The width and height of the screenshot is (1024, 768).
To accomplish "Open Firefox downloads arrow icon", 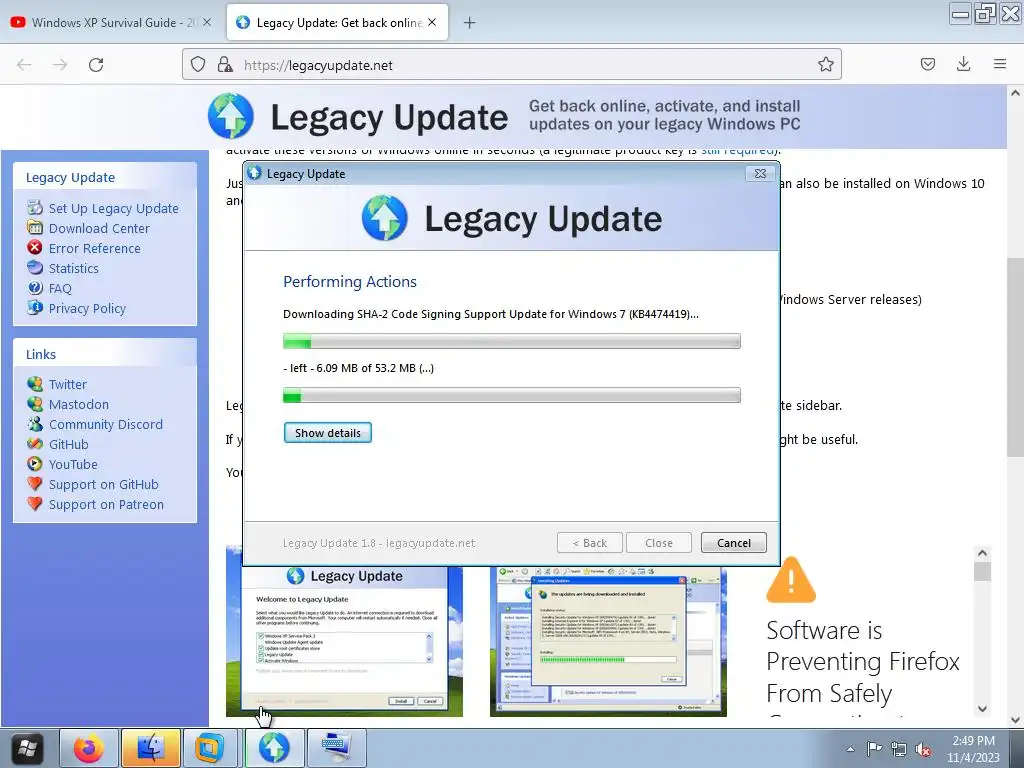I will click(x=963, y=64).
